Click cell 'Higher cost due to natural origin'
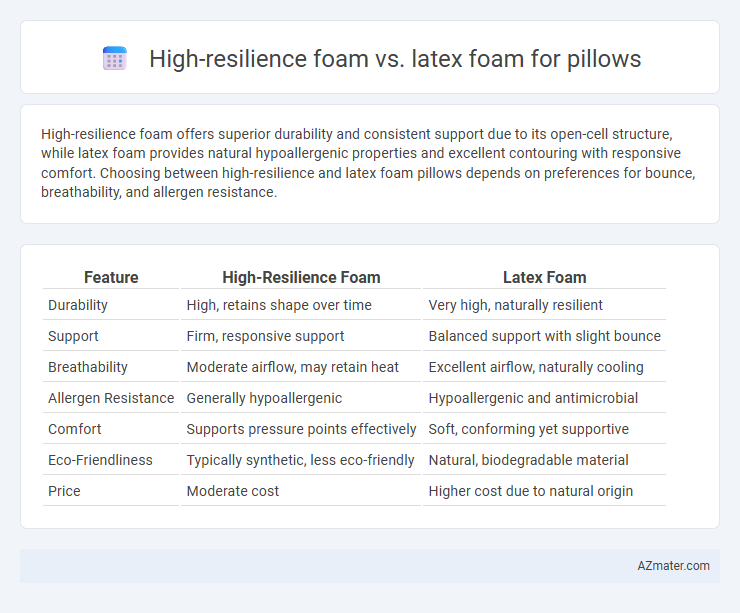 [530, 491]
